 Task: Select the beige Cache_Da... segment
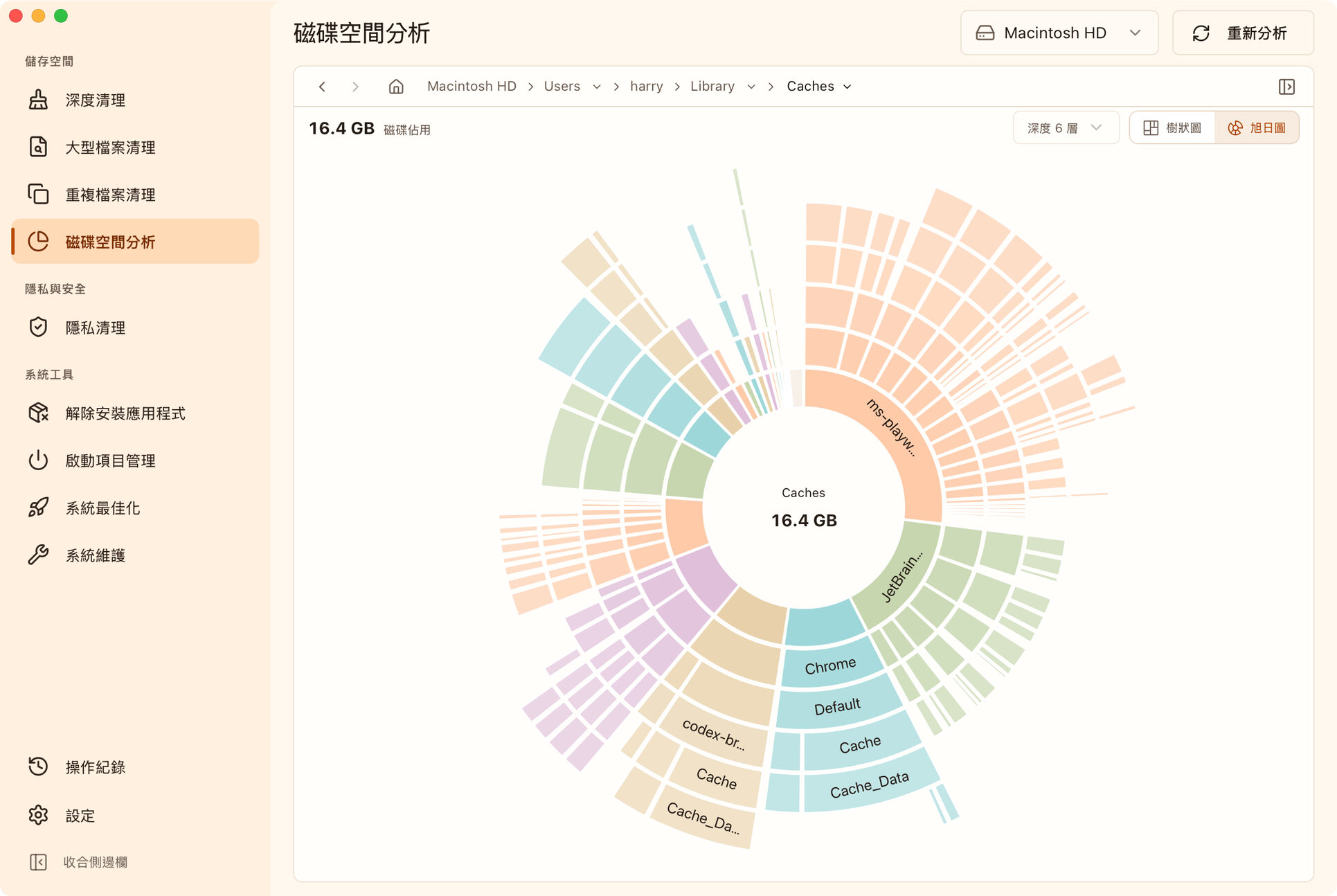pyautogui.click(x=703, y=818)
